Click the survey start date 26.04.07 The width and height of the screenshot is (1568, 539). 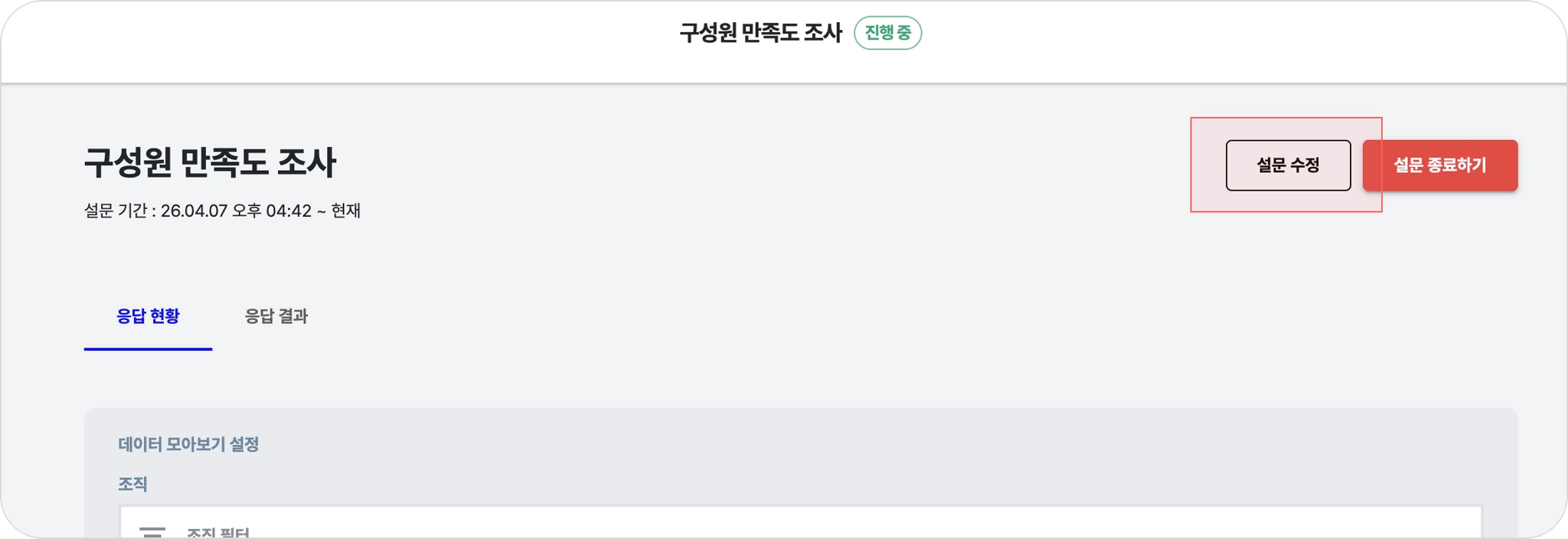pos(194,211)
